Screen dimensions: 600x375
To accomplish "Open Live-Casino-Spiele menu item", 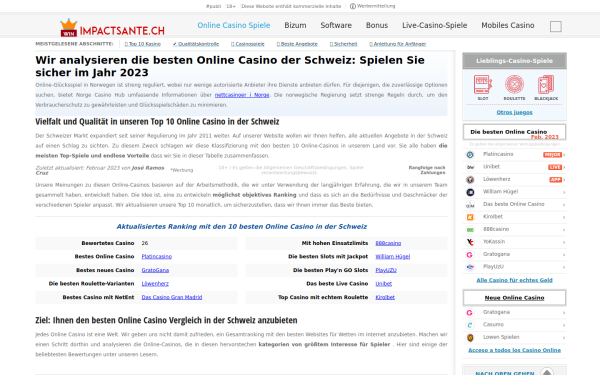I will coord(435,25).
